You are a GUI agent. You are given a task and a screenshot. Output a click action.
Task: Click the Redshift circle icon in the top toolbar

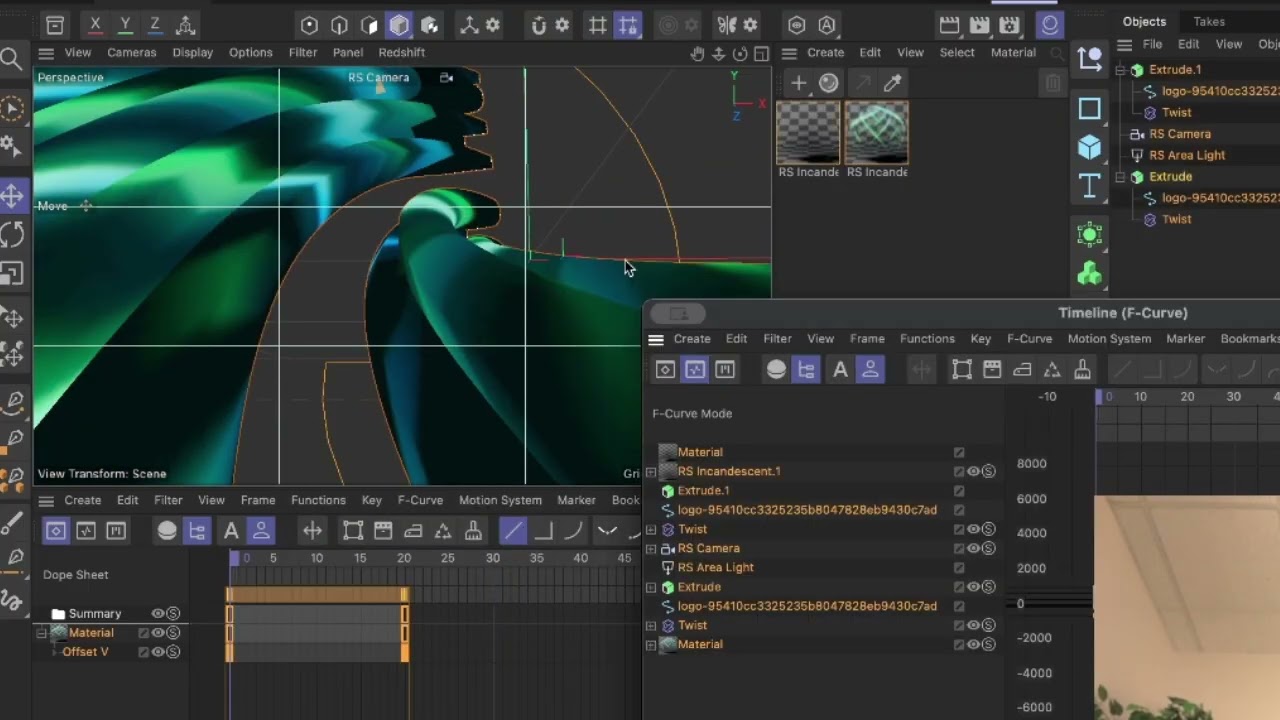point(1049,25)
